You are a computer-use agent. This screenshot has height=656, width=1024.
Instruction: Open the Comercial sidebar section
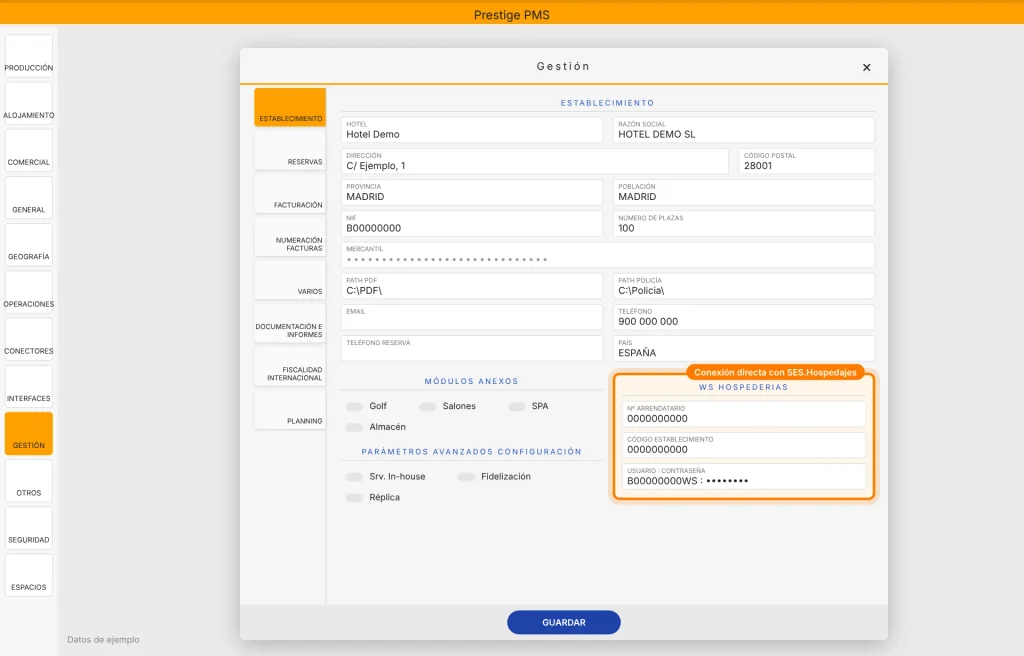(29, 150)
